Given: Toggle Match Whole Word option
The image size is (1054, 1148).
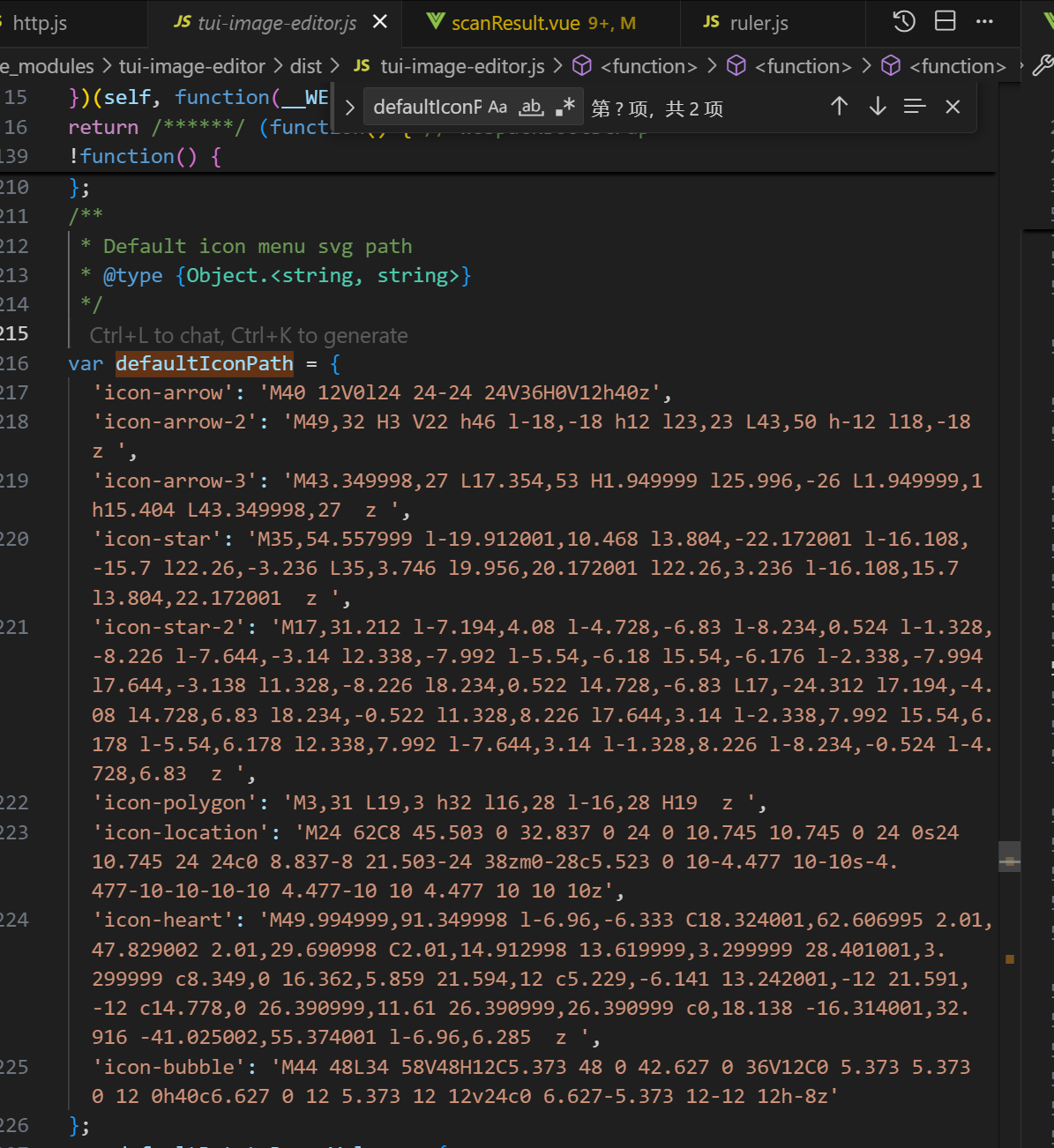Looking at the screenshot, I should (531, 107).
